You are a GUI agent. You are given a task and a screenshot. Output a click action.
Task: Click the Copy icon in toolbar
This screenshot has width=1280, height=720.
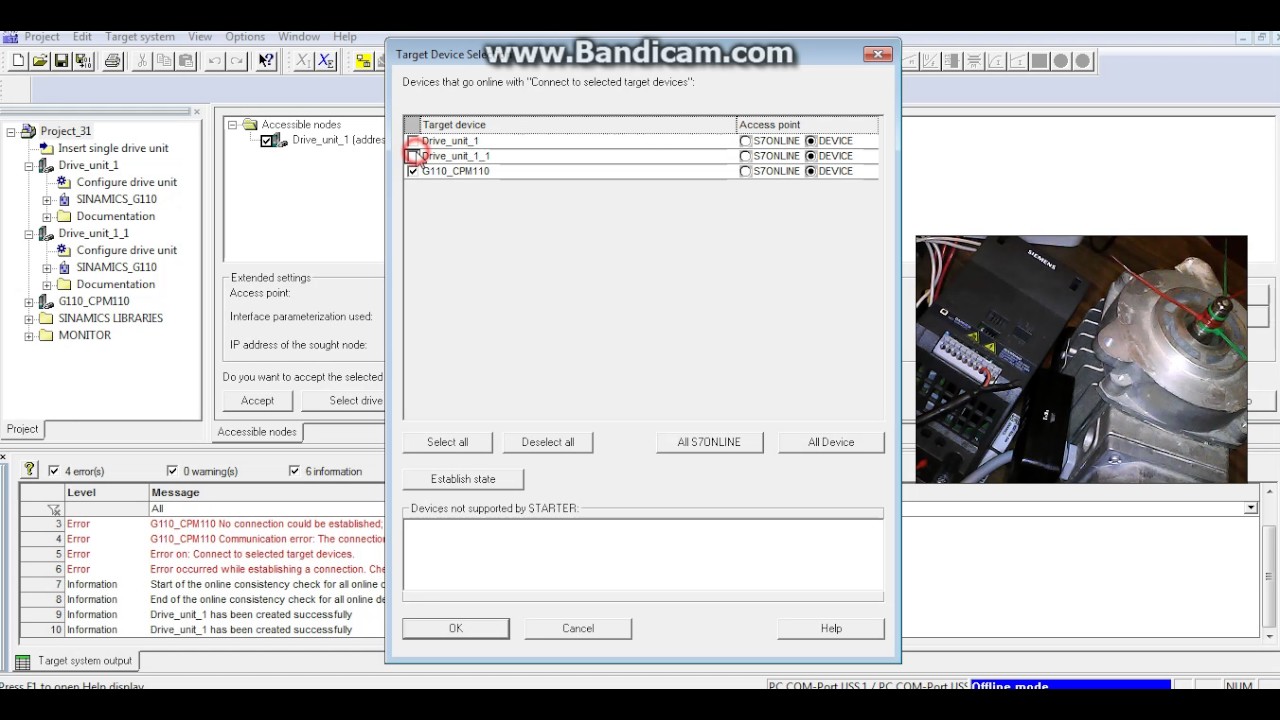click(164, 61)
